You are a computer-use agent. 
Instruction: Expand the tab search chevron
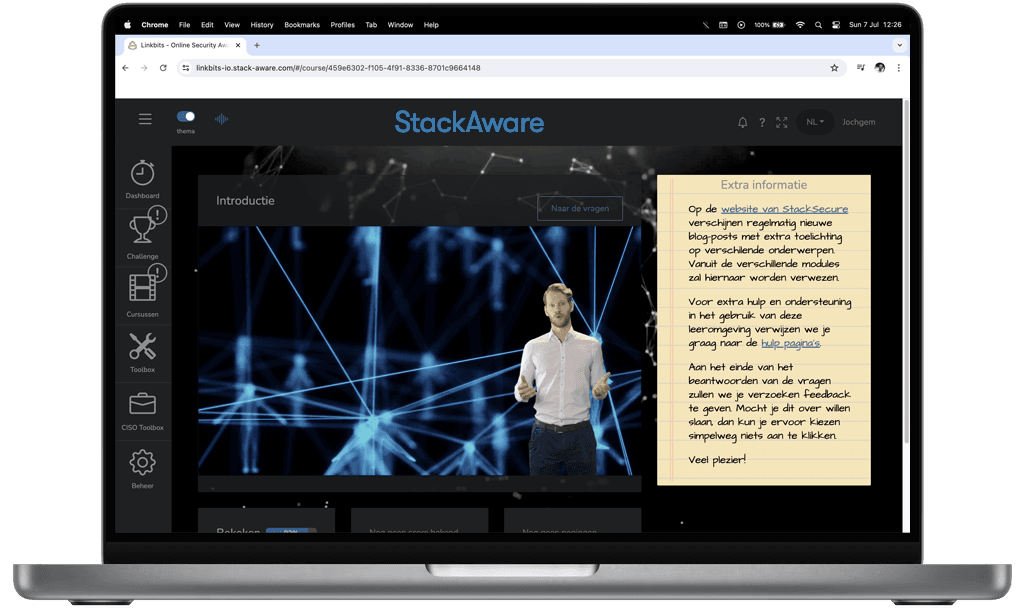click(899, 45)
